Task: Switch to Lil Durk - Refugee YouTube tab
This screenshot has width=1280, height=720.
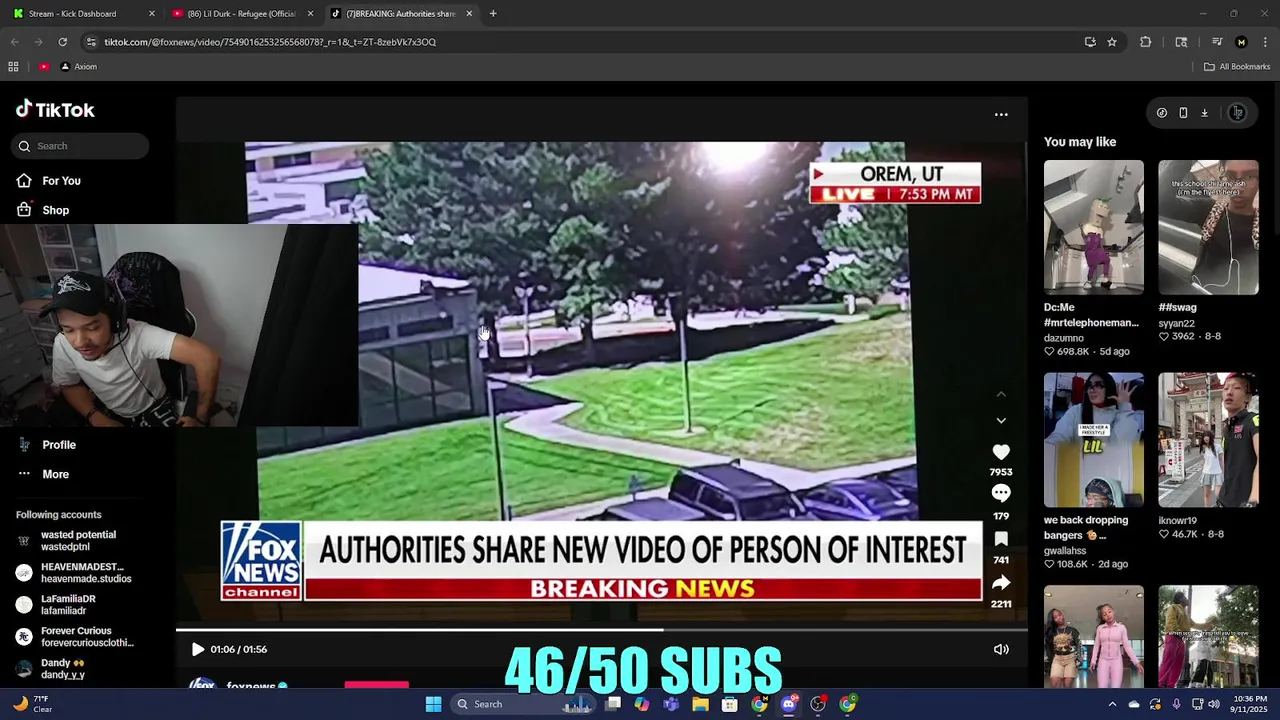Action: (x=242, y=14)
